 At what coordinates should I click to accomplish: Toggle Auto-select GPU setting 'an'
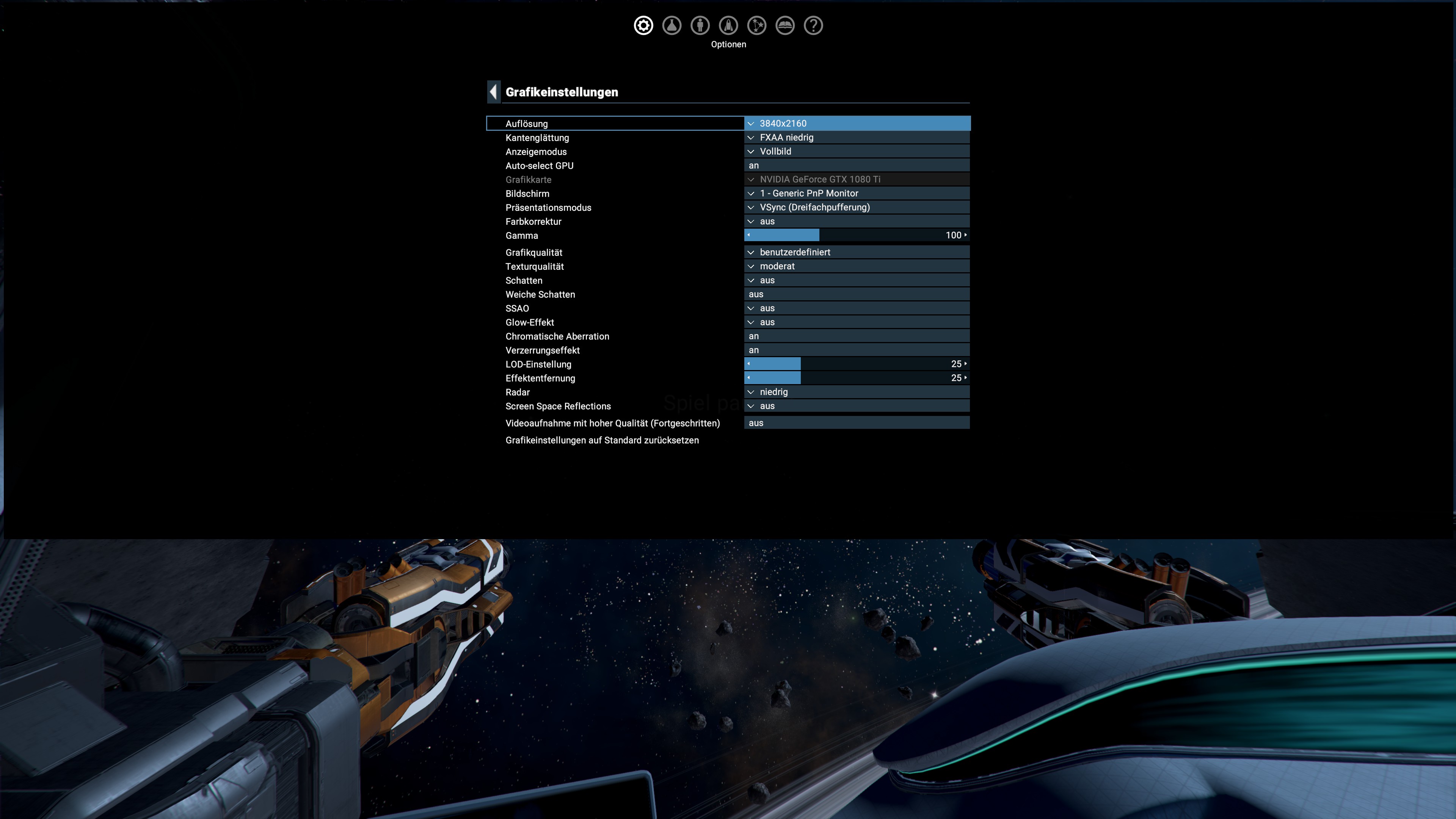857,166
